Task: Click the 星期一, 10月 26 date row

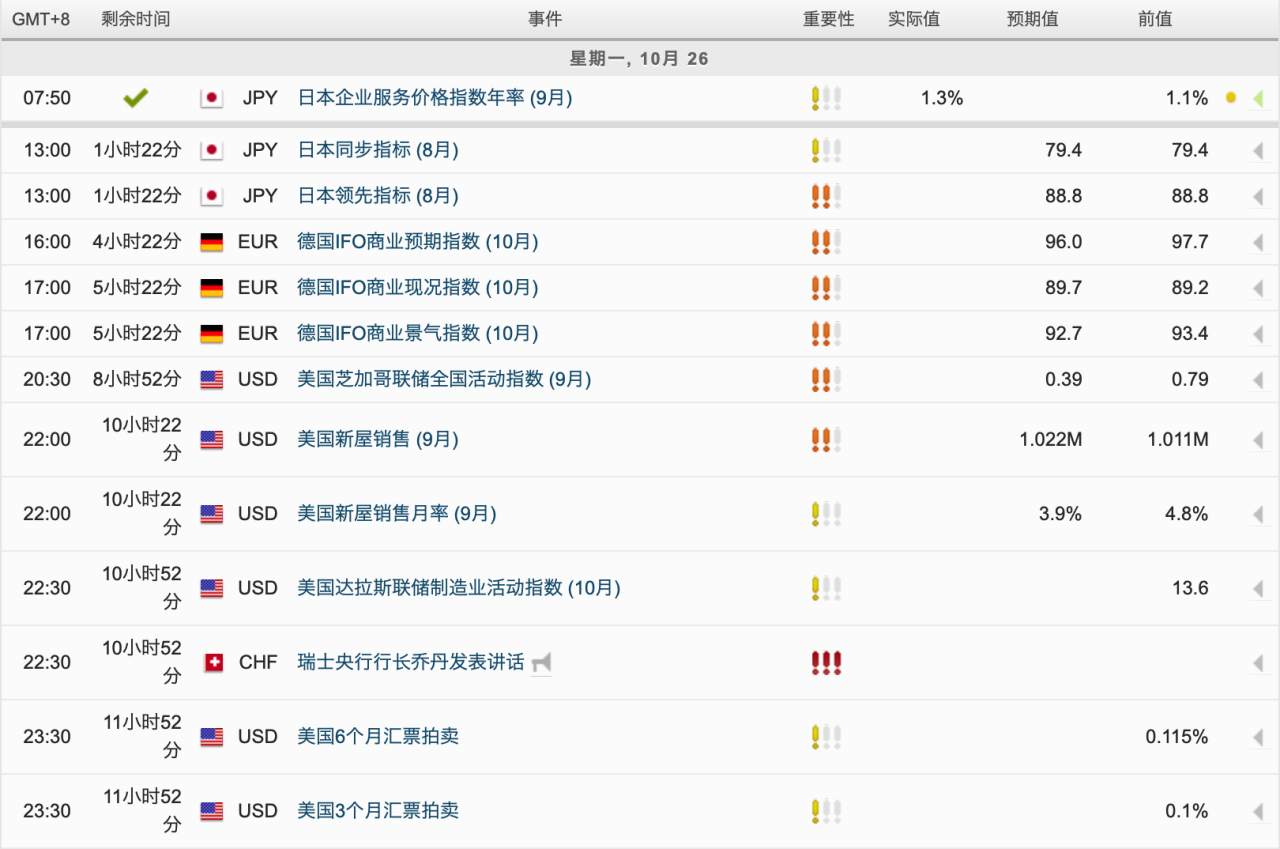Action: click(x=640, y=58)
